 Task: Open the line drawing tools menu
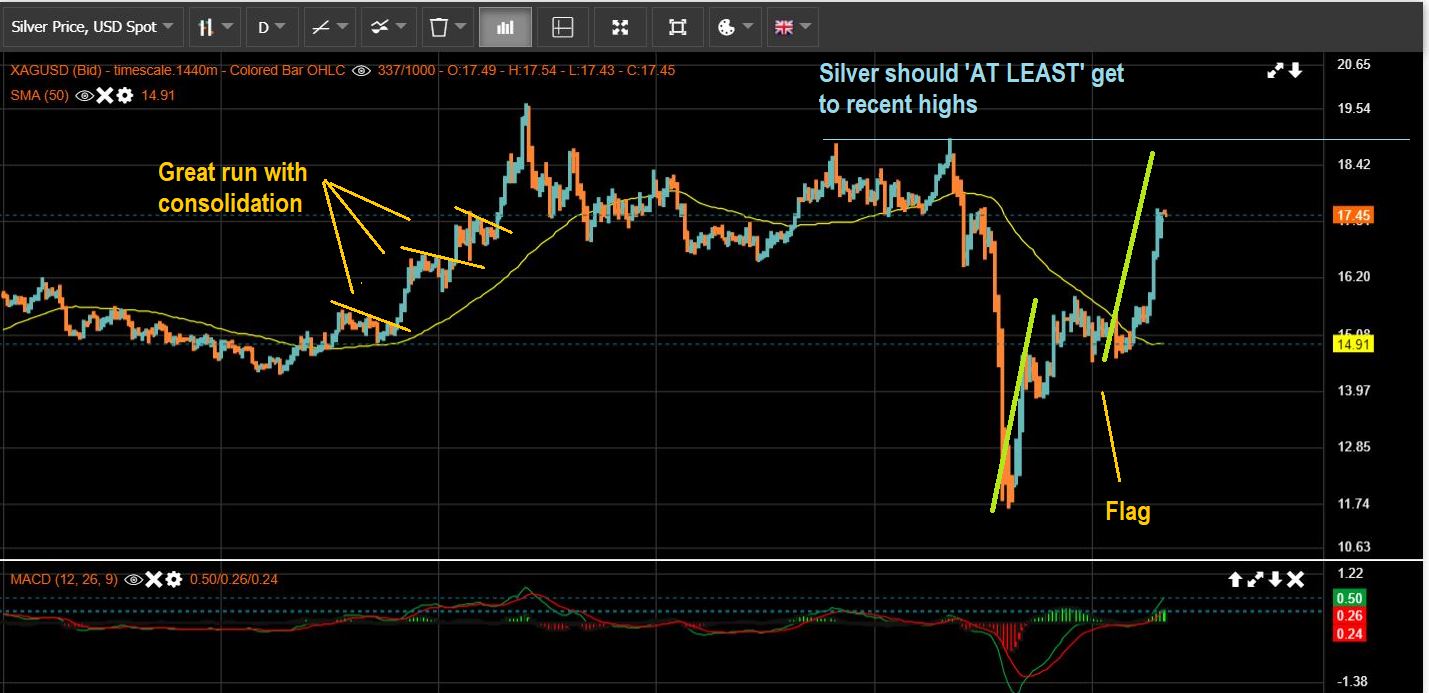329,27
